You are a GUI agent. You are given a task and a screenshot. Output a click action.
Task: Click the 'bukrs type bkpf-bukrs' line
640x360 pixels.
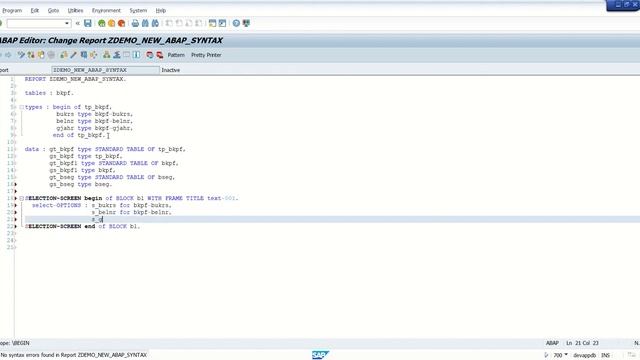pyautogui.click(x=95, y=114)
